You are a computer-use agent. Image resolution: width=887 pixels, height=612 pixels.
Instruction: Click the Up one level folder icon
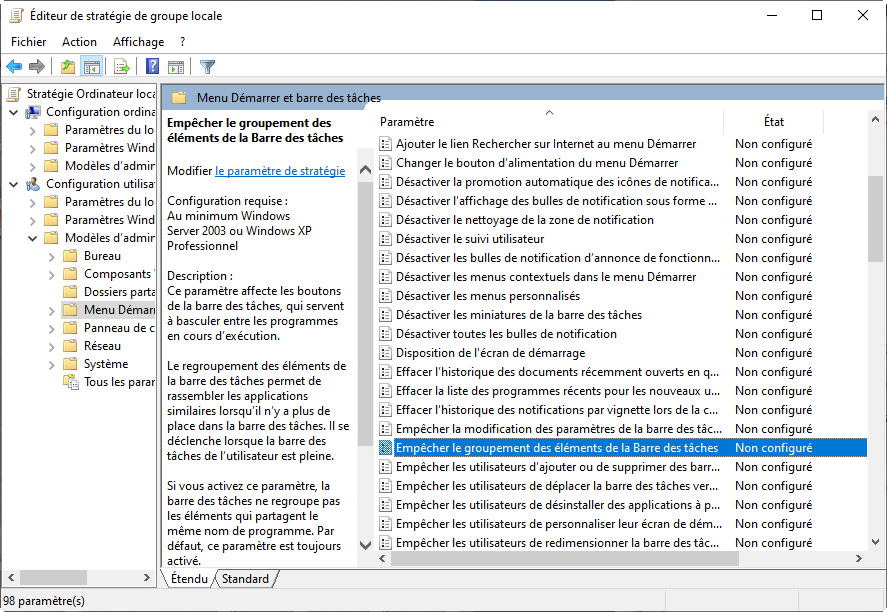(x=68, y=67)
